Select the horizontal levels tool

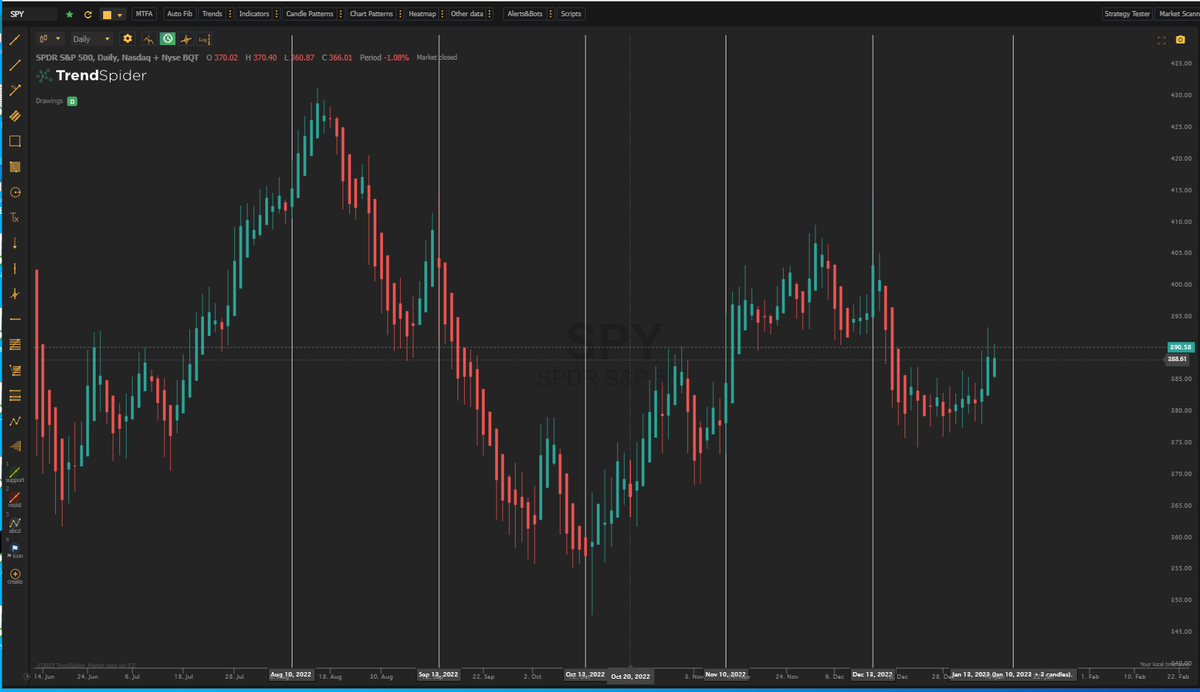15,395
